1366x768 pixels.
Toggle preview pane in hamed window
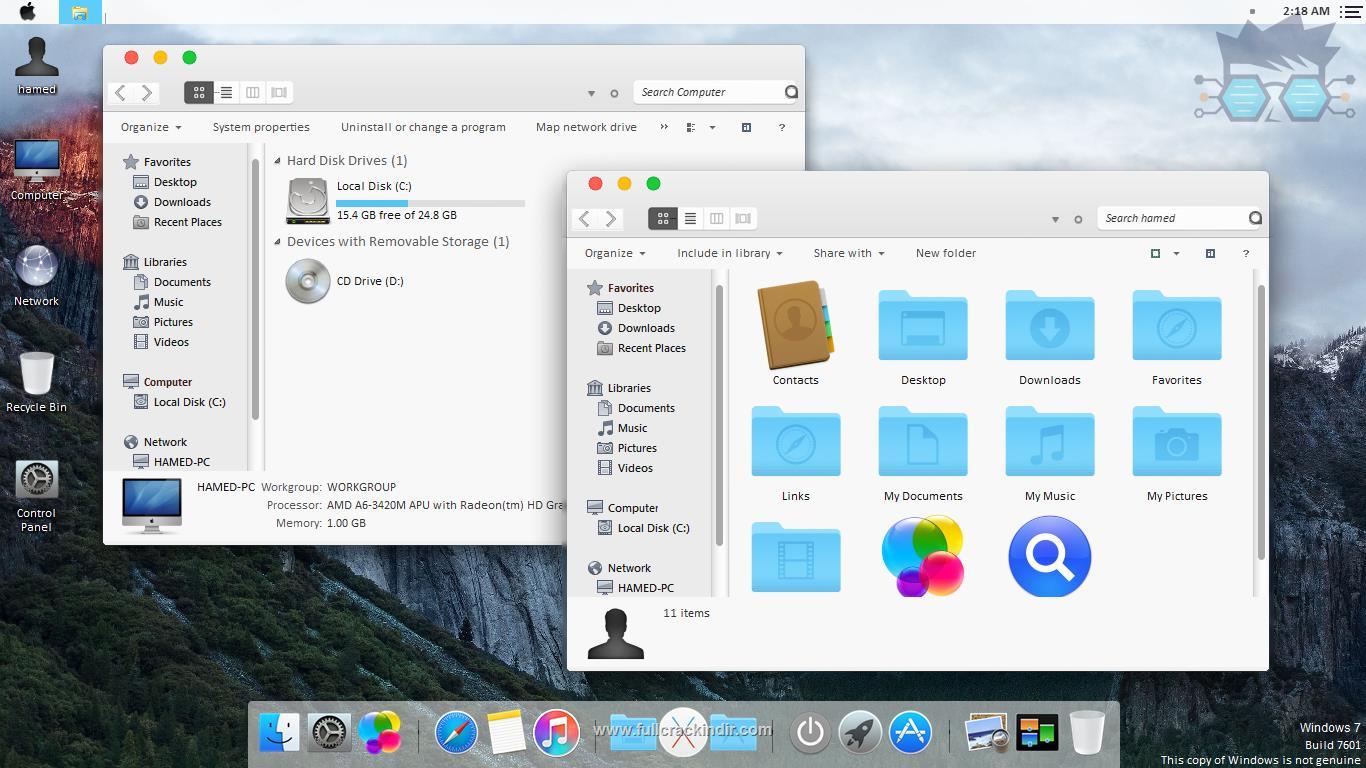click(x=1210, y=253)
